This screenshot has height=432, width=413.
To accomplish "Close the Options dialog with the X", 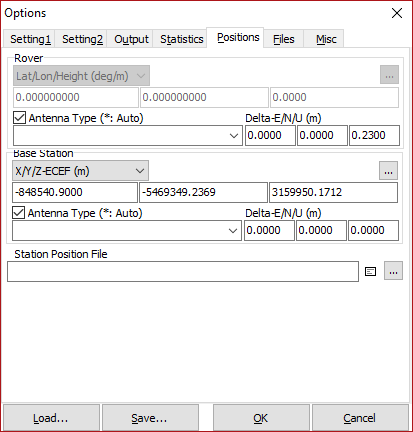I will coord(397,13).
